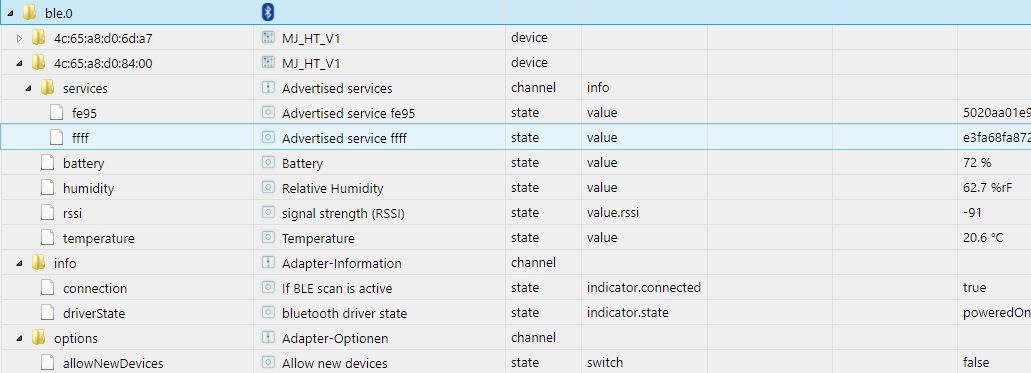Select the humidity state item

pos(88,188)
